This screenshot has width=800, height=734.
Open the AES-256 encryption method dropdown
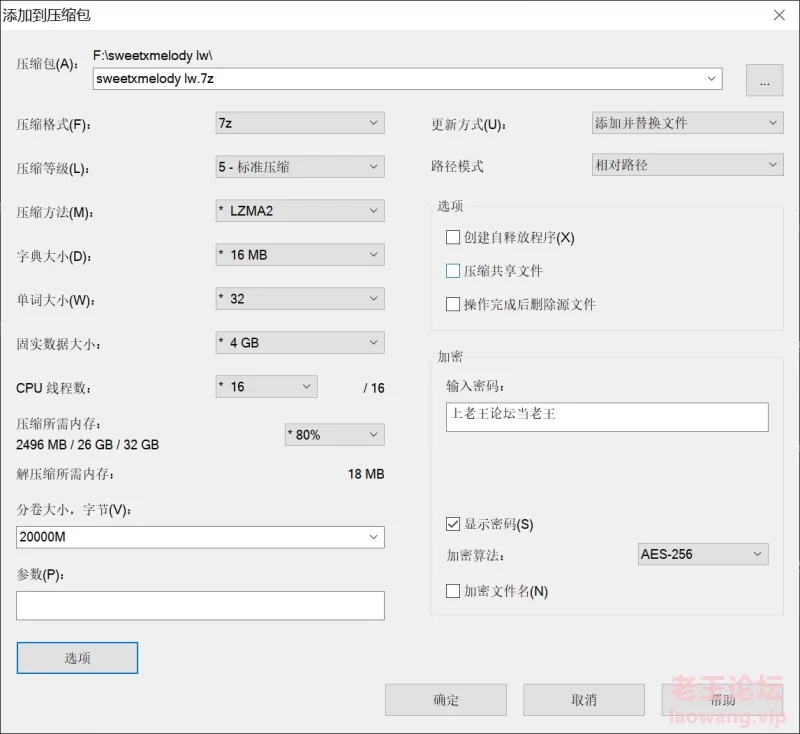[703, 554]
